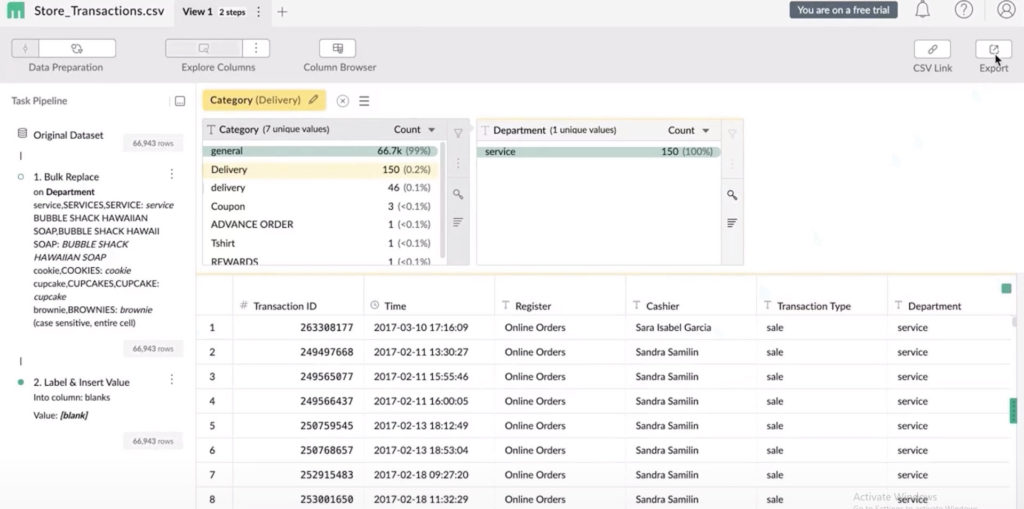This screenshot has width=1024, height=509.
Task: Open the Bulk Replace step options menu
Action: pos(171,175)
